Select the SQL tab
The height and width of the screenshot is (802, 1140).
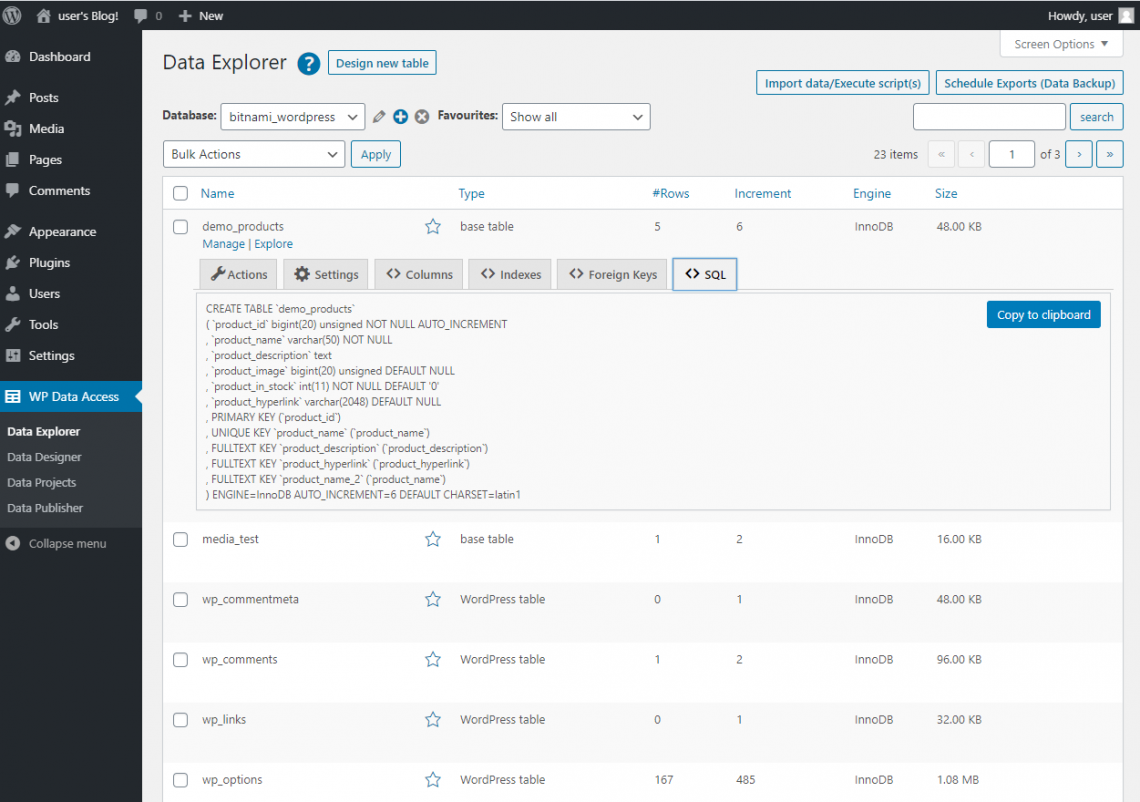pos(705,274)
